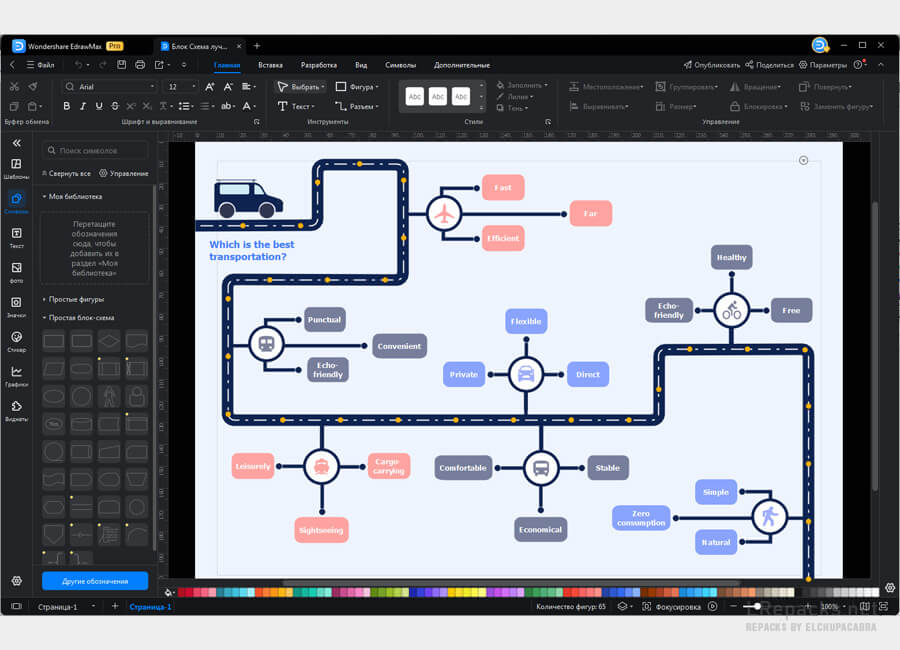Open the Фигура shape dropdown
Screen dimensions: 900x650
(x=357, y=87)
